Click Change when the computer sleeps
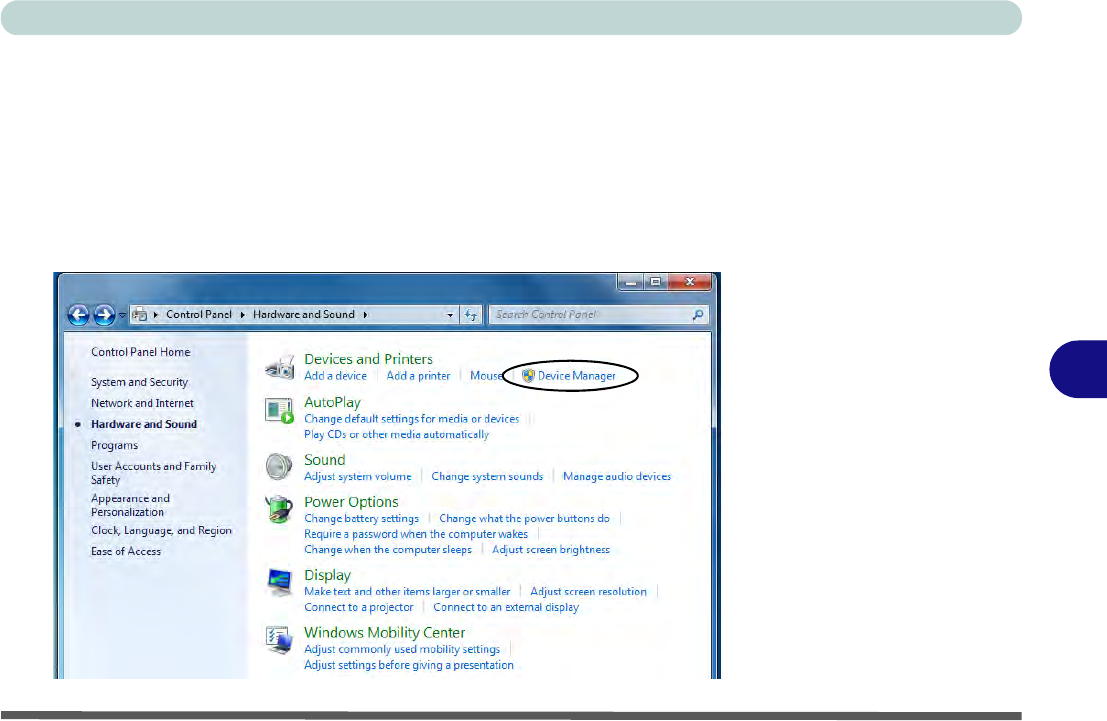Image resolution: width=1107 pixels, height=721 pixels. point(388,549)
